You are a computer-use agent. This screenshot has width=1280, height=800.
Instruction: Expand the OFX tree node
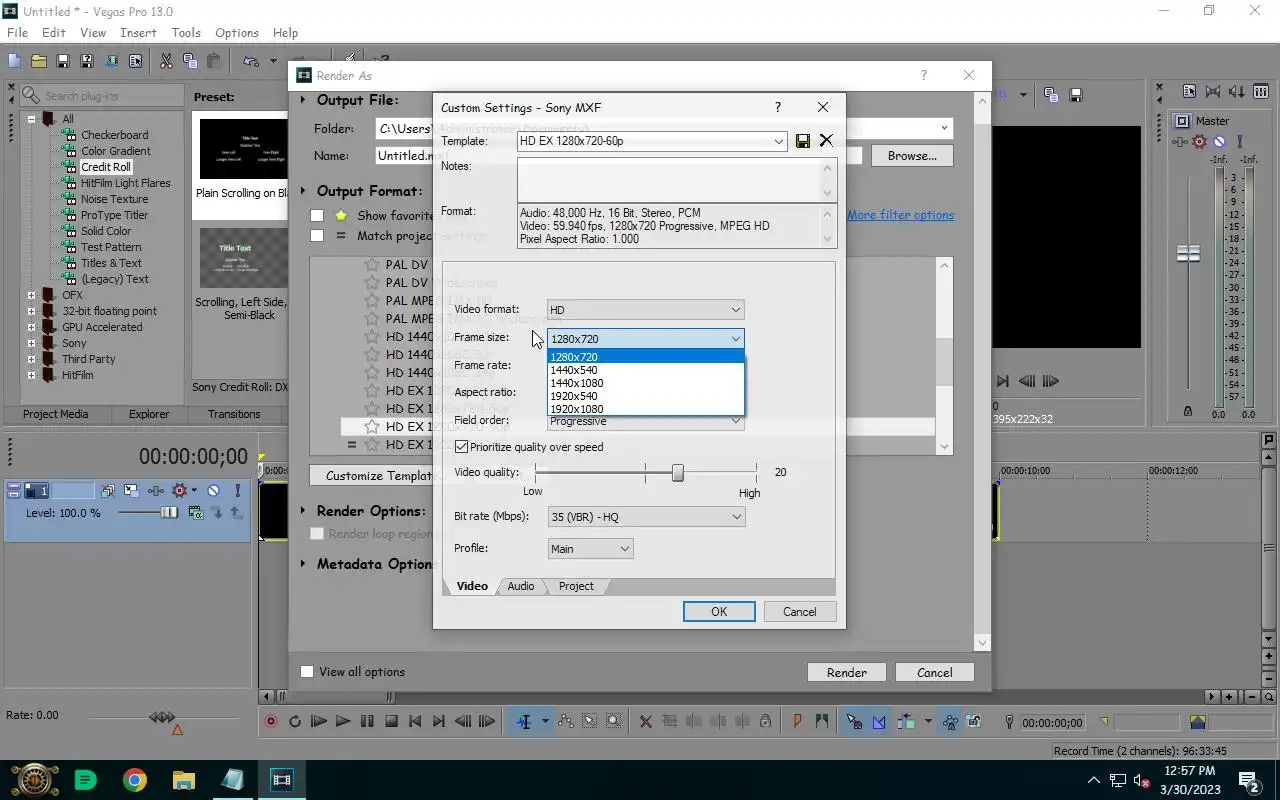click(31, 295)
